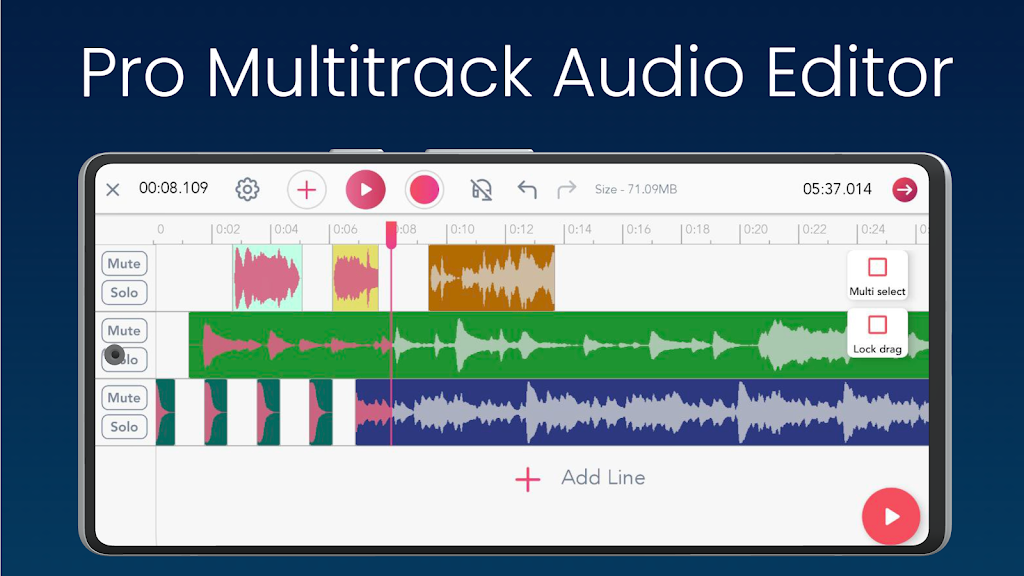Tap Add Line to create a track
The width and height of the screenshot is (1024, 576).
pyautogui.click(x=578, y=478)
